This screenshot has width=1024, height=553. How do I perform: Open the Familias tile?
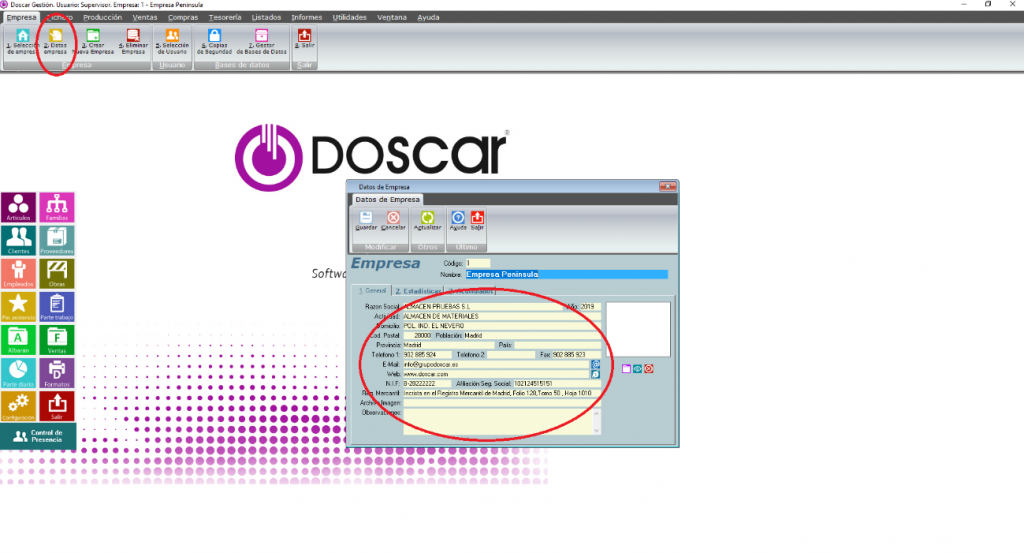tap(57, 207)
